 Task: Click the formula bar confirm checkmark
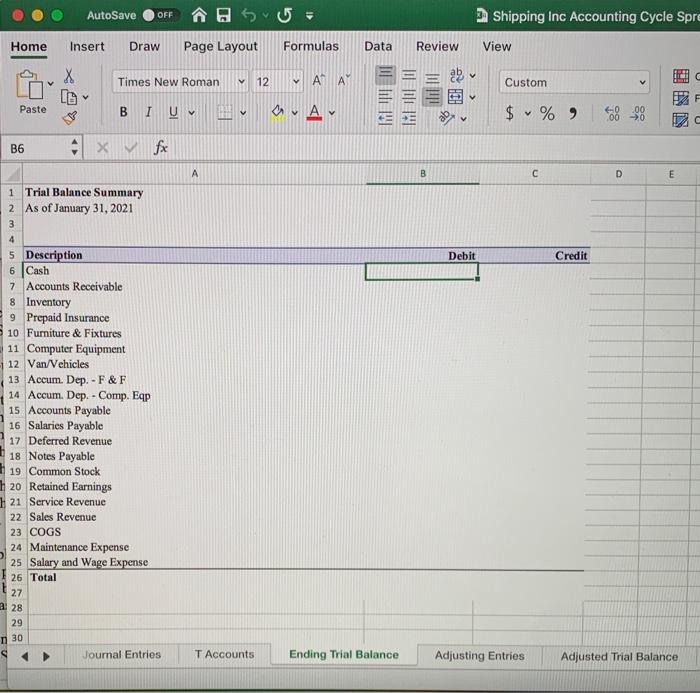pos(131,148)
